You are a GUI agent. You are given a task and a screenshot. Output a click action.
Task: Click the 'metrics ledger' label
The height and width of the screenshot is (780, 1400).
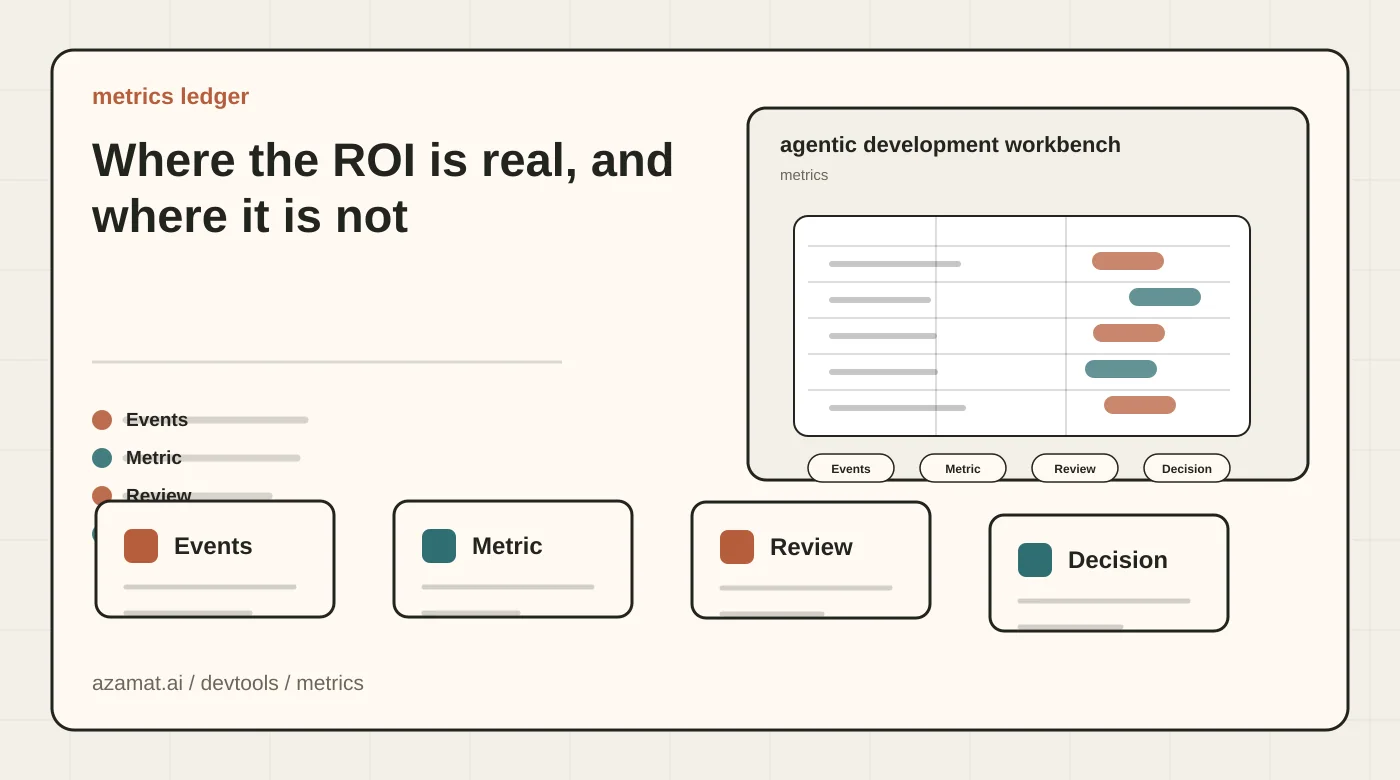[170, 96]
